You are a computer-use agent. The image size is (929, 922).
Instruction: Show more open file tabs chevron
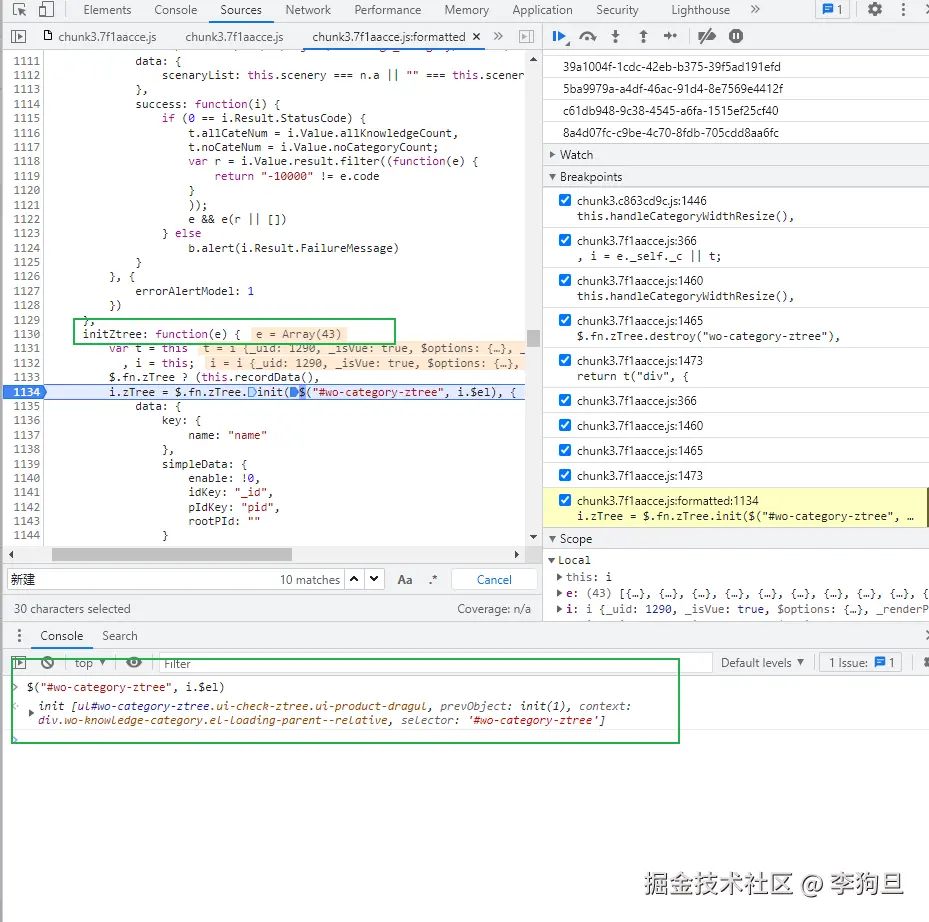tap(498, 36)
